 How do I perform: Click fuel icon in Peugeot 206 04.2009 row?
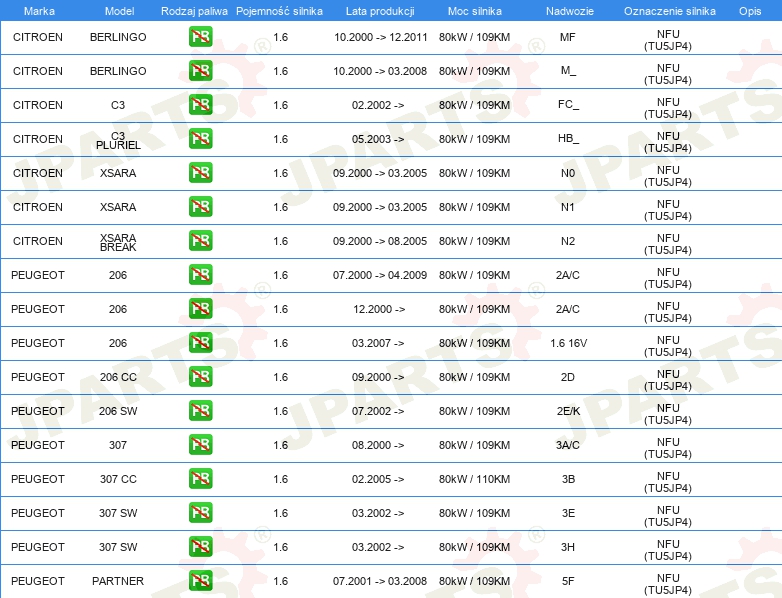click(200, 275)
